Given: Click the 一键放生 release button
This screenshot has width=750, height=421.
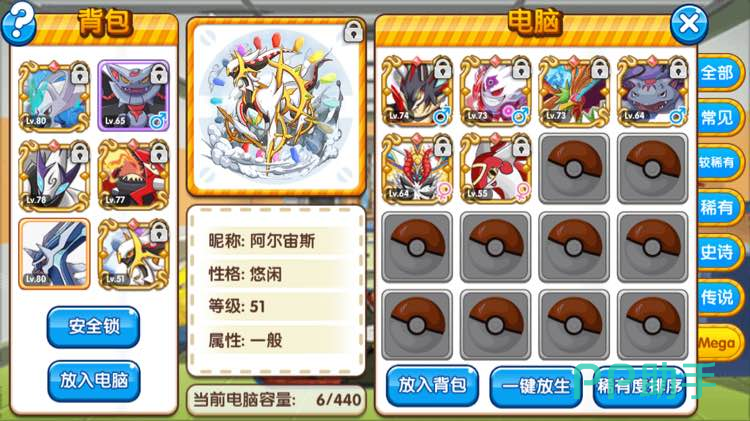Looking at the screenshot, I should (536, 387).
